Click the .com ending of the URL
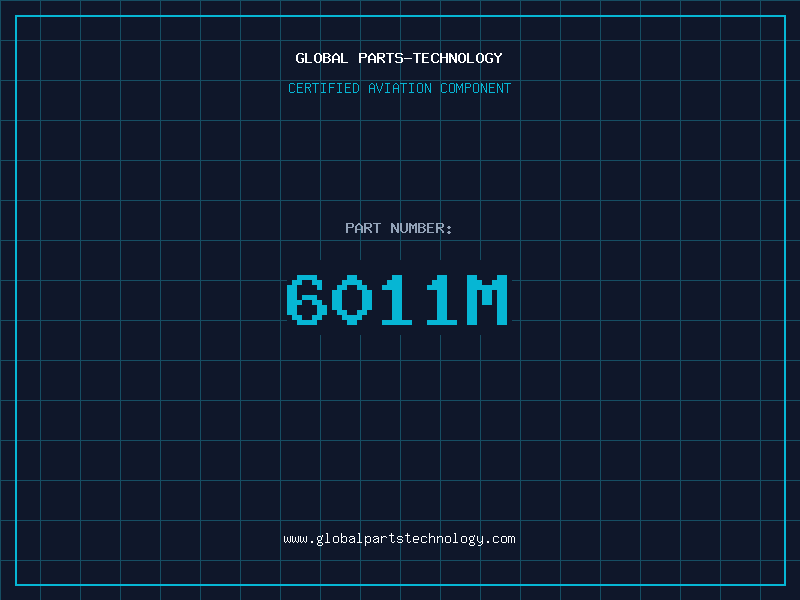Image resolution: width=800 pixels, height=600 pixels. pos(500,539)
